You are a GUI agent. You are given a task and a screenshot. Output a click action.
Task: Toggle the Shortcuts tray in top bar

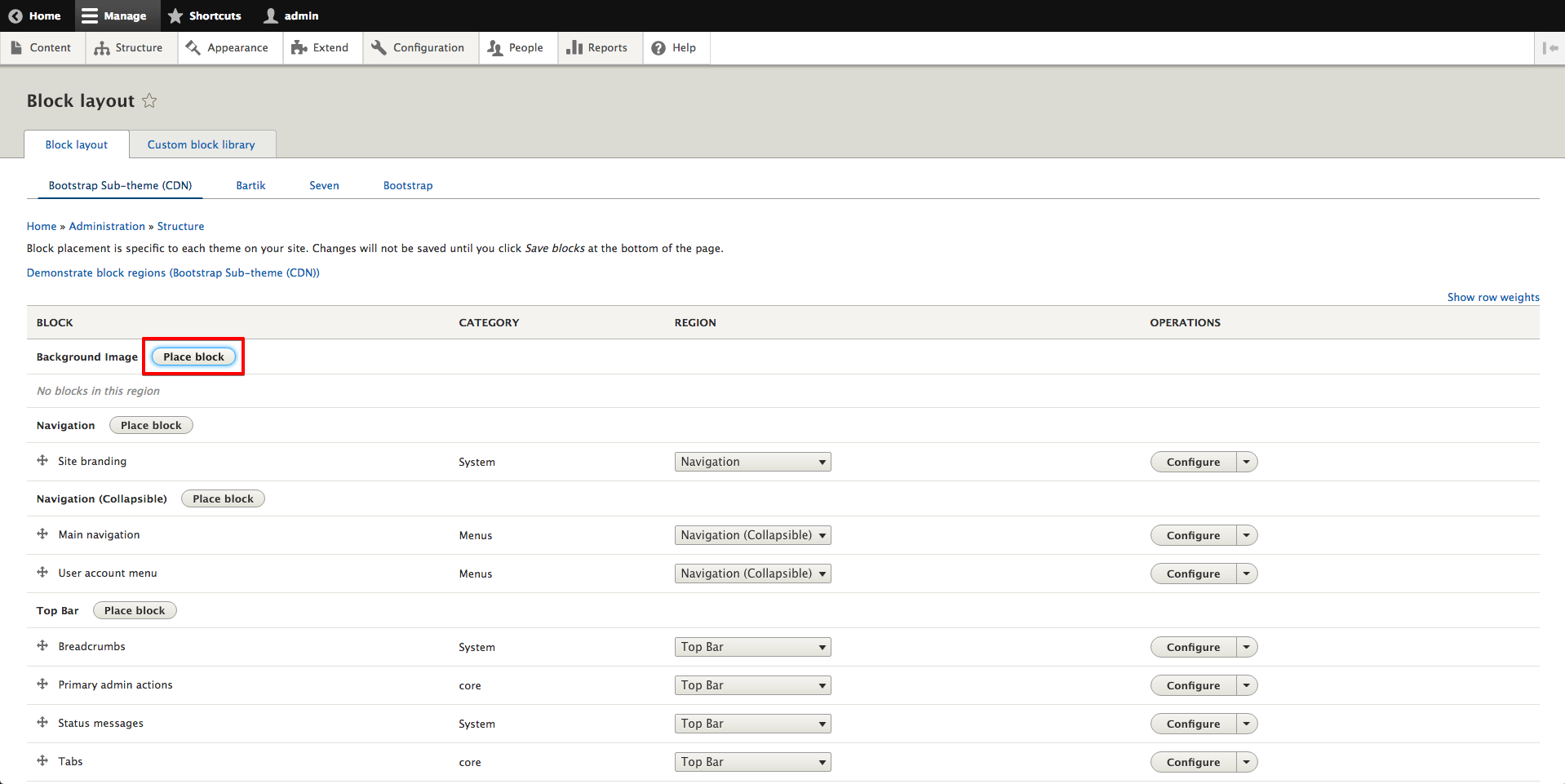(205, 16)
